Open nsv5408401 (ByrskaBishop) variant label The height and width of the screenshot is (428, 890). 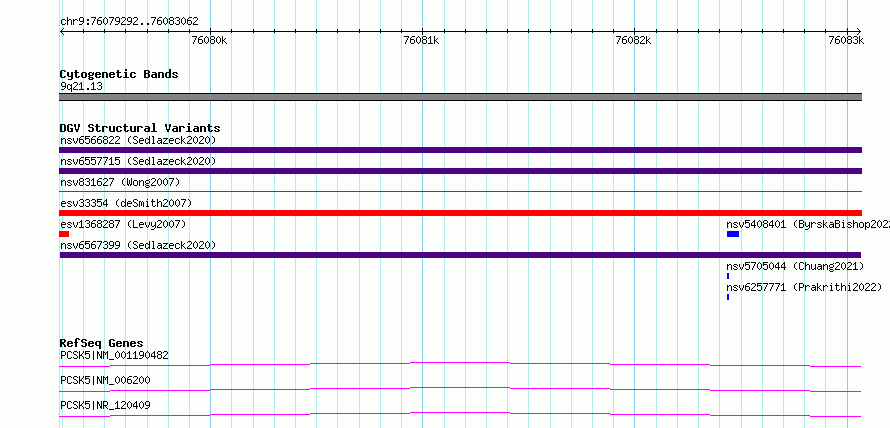pyautogui.click(x=808, y=224)
